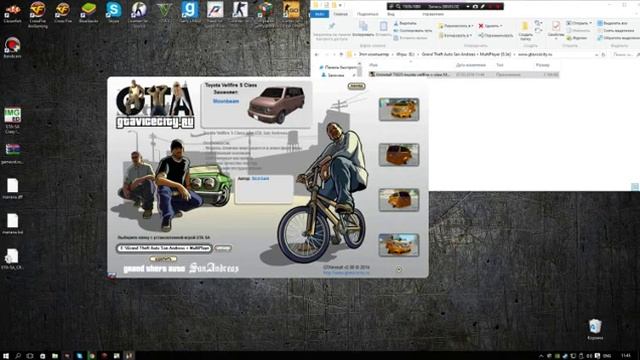Image resolution: width=640 pixels, height=360 pixels.
Task: Follow the Moonbeam replacement link
Action: [x=226, y=101]
